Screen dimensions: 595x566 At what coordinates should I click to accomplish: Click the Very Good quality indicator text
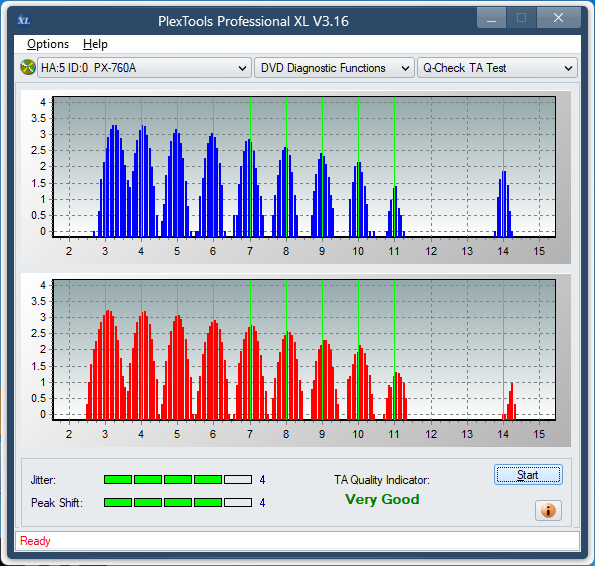click(382, 499)
